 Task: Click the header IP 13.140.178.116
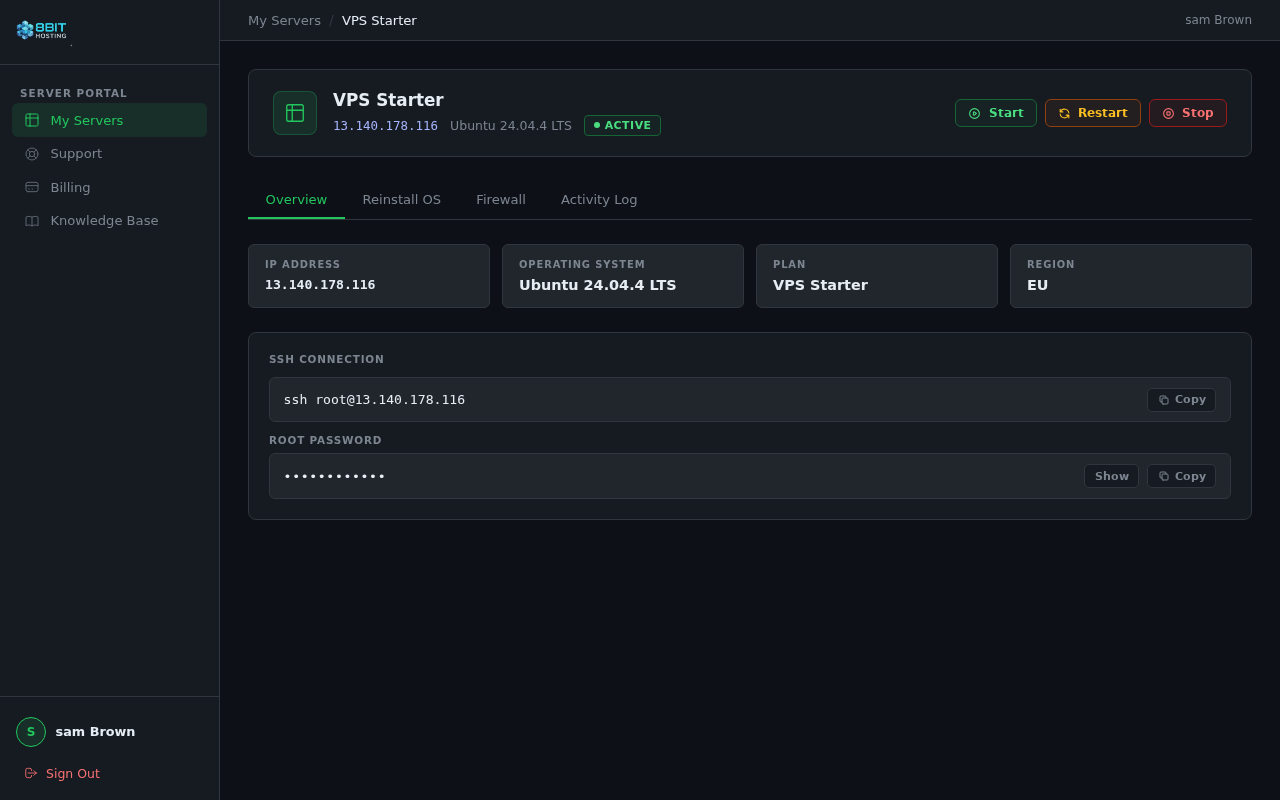385,126
